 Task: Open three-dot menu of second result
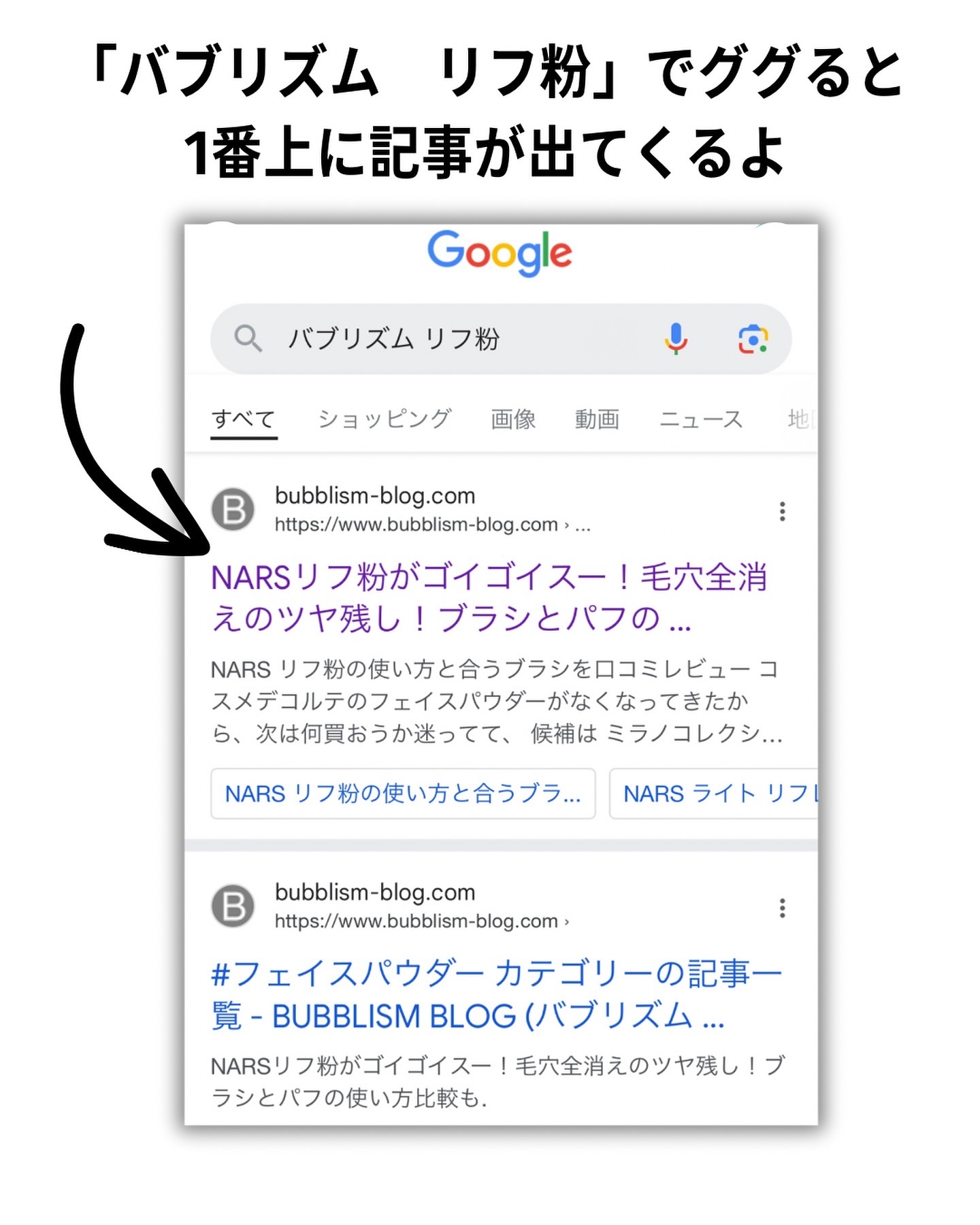(782, 908)
